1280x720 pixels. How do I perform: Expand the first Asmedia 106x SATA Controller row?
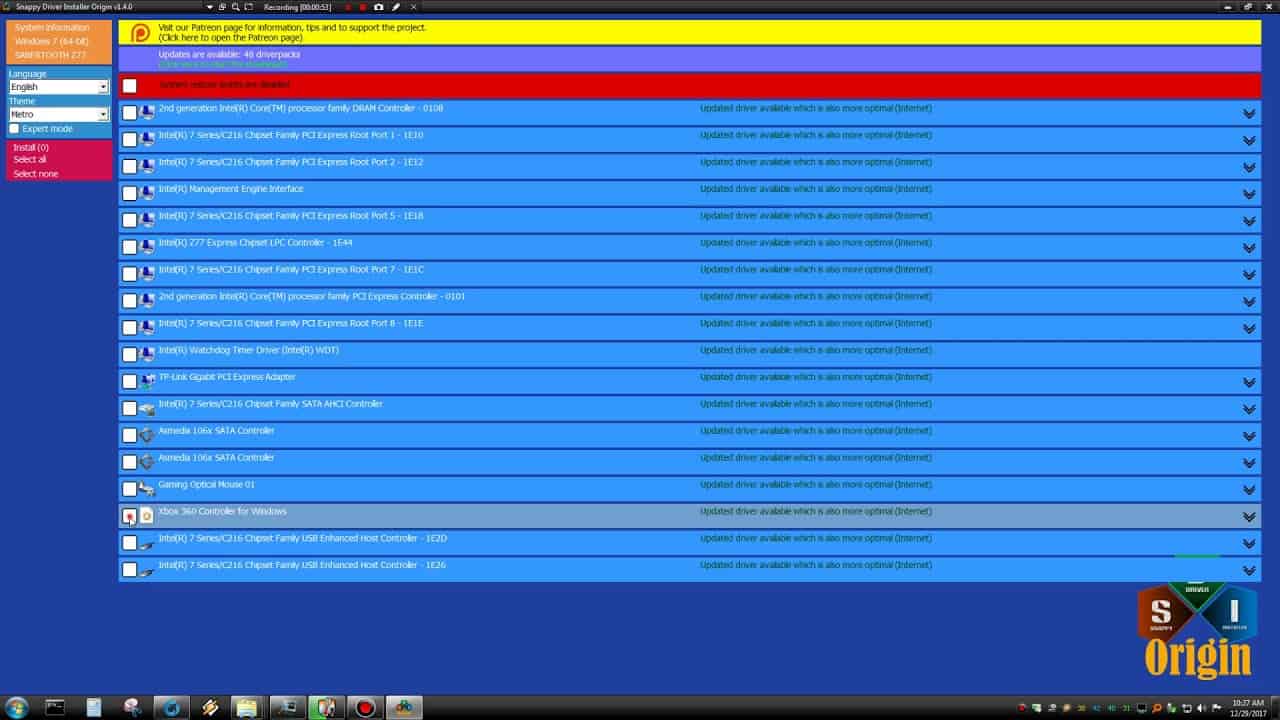pos(1249,436)
